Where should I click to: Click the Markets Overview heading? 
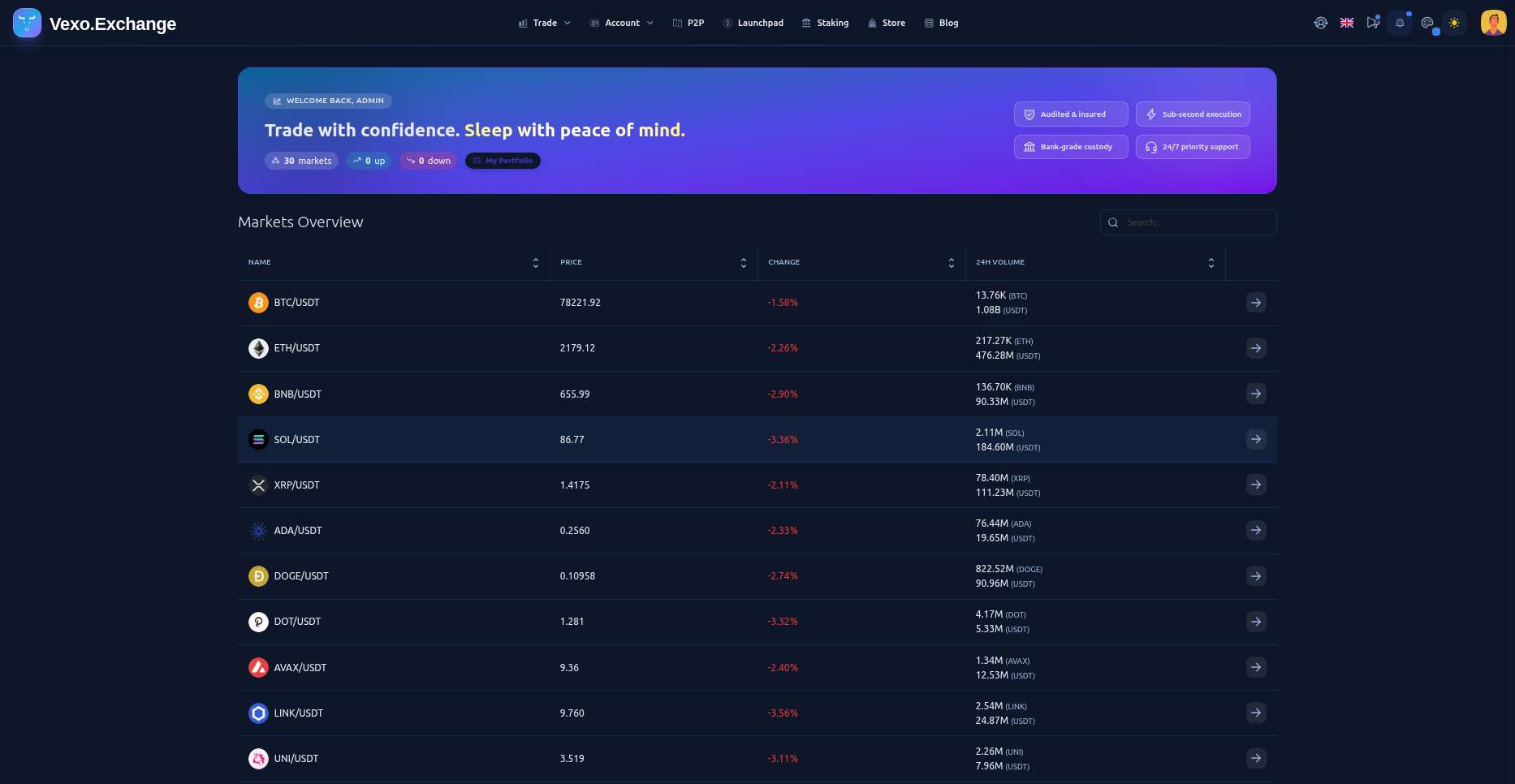coord(300,222)
